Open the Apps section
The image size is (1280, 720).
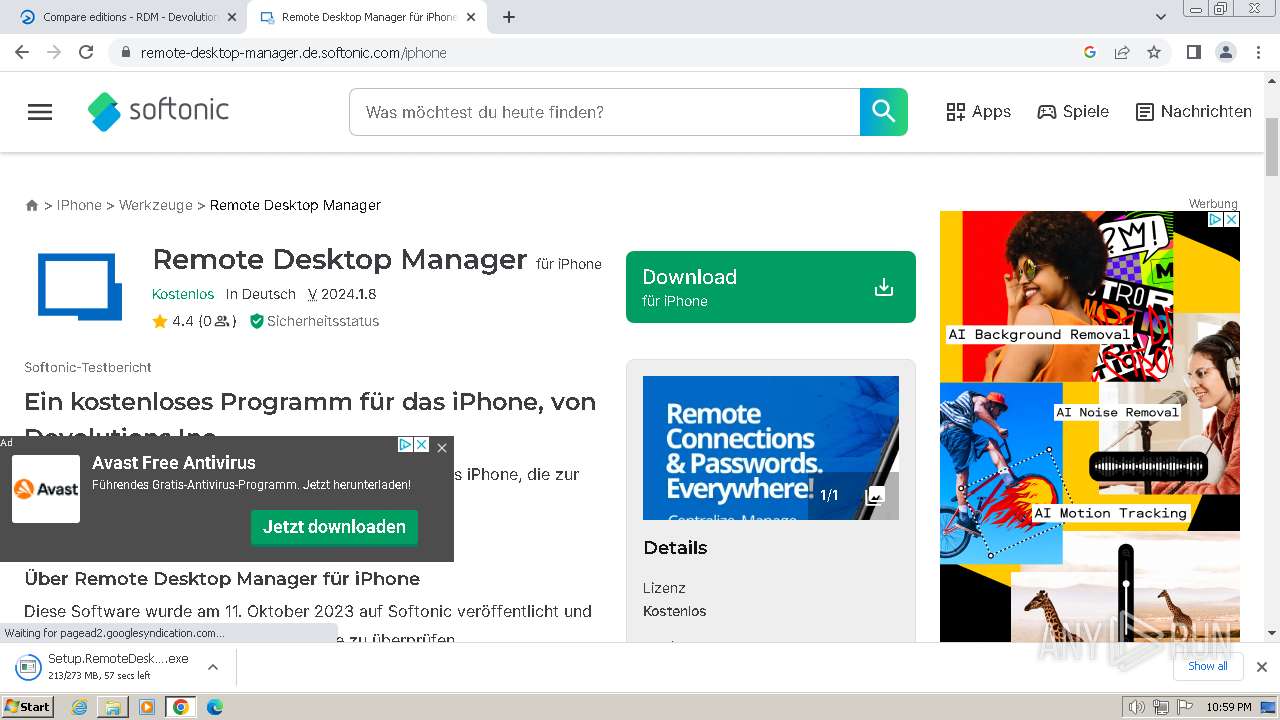[x=978, y=112]
